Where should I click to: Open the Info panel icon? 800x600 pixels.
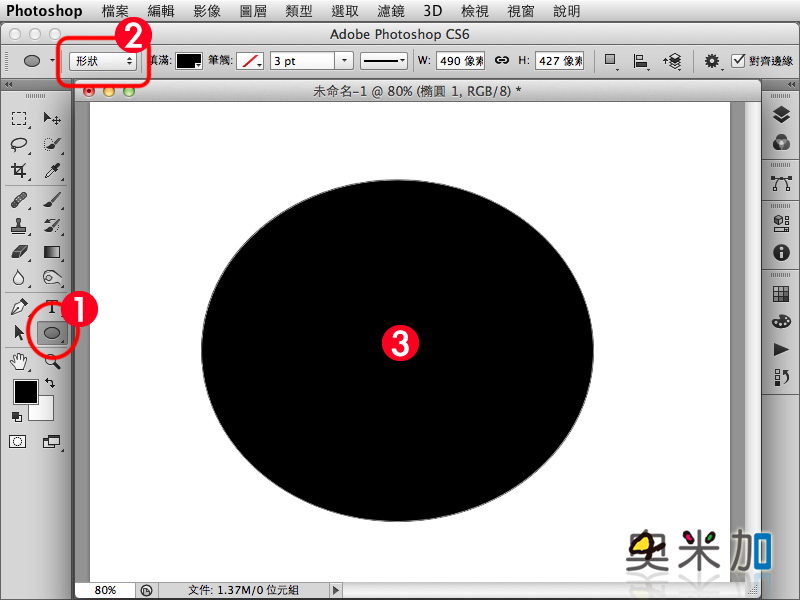(x=781, y=252)
